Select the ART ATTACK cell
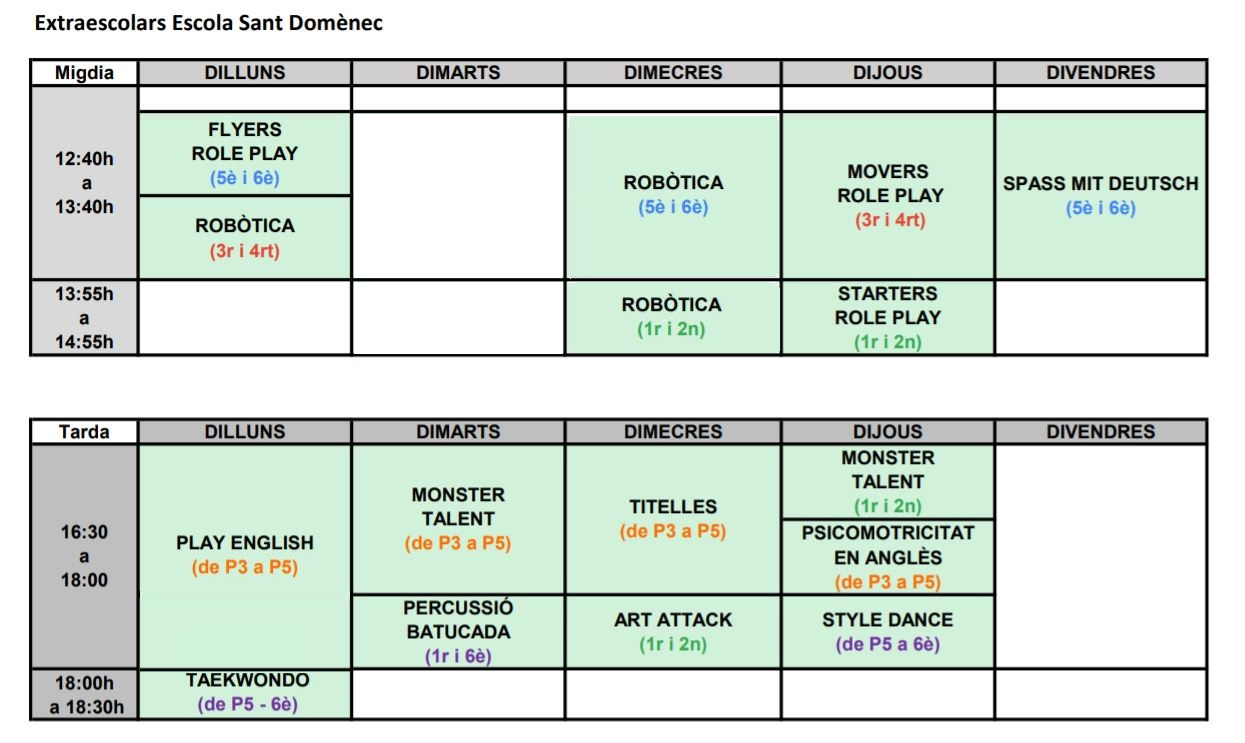This screenshot has height=743, width=1245. point(673,631)
